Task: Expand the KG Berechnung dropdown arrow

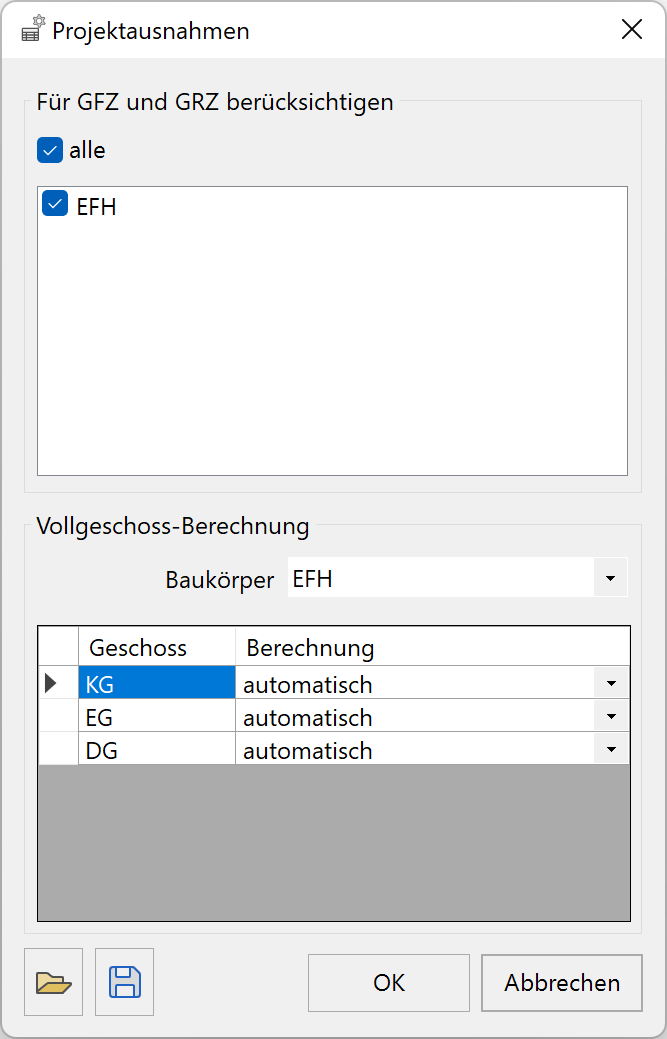Action: (611, 684)
